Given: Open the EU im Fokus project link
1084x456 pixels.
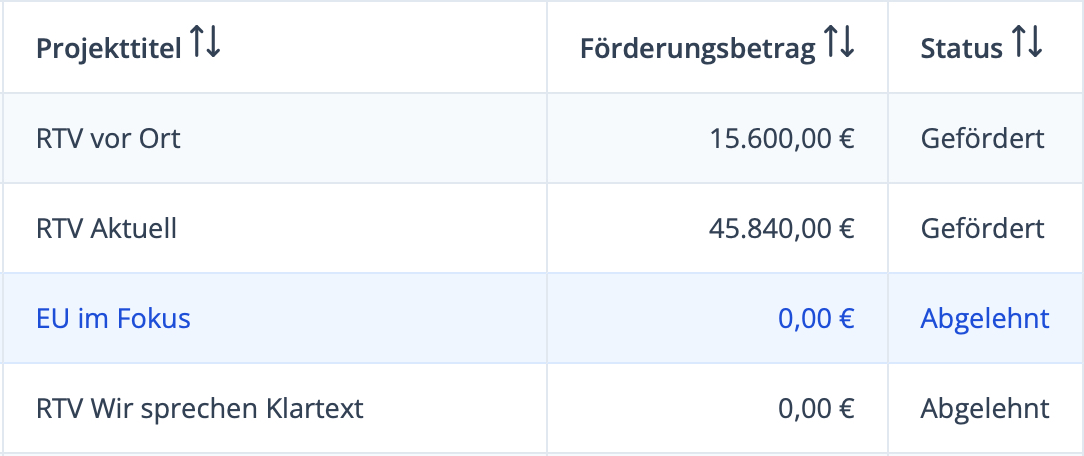Looking at the screenshot, I should [113, 319].
